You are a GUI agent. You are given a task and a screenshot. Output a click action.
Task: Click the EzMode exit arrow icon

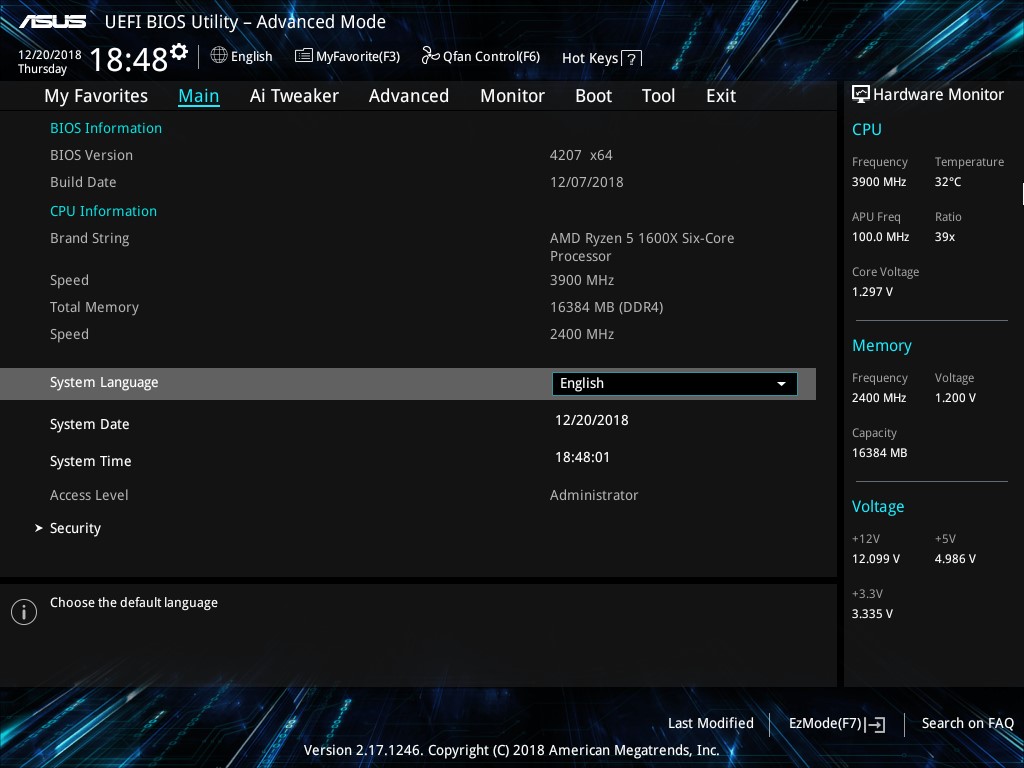[876, 724]
